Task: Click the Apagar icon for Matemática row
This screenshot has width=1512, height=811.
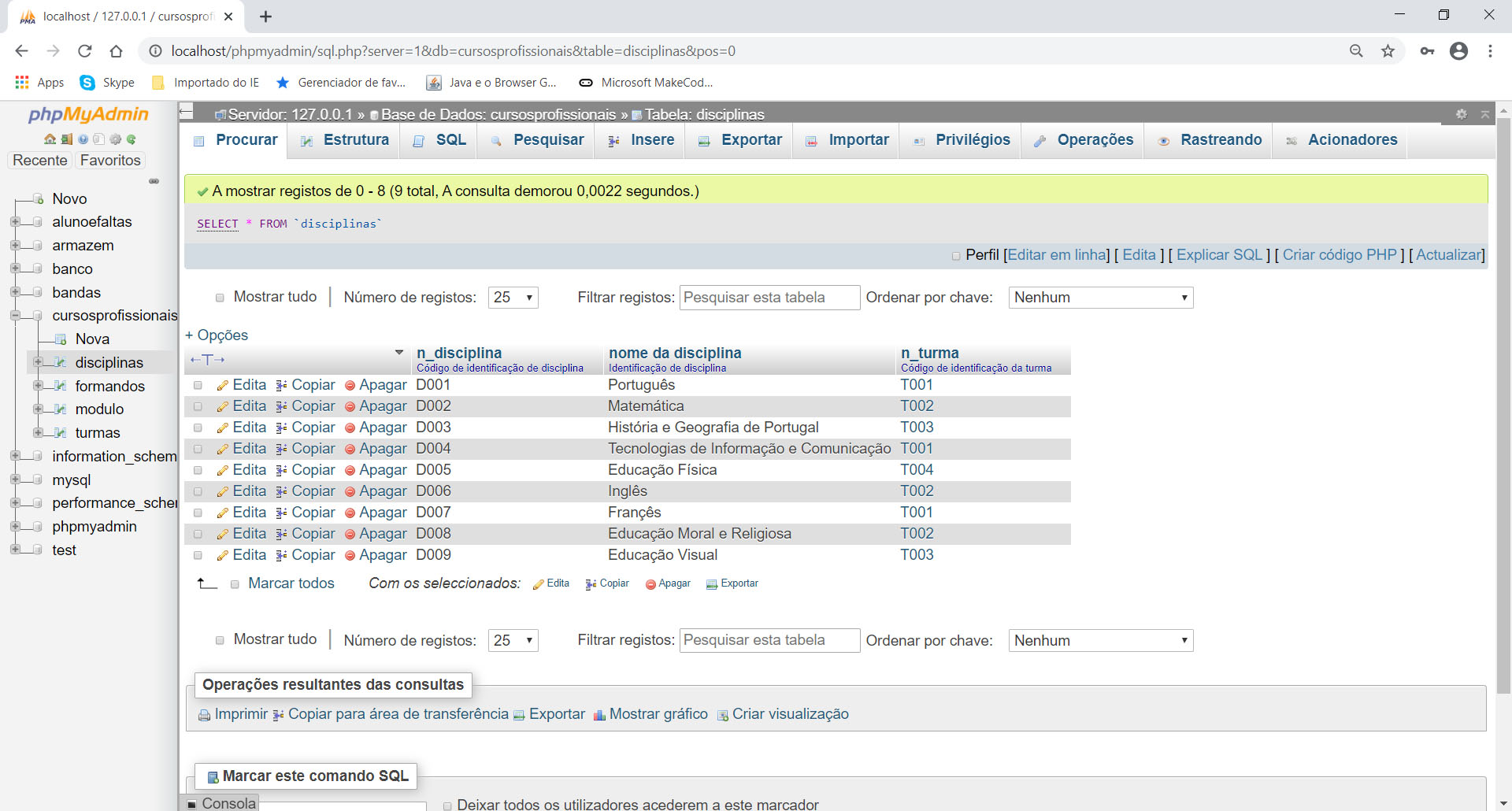Action: [350, 406]
